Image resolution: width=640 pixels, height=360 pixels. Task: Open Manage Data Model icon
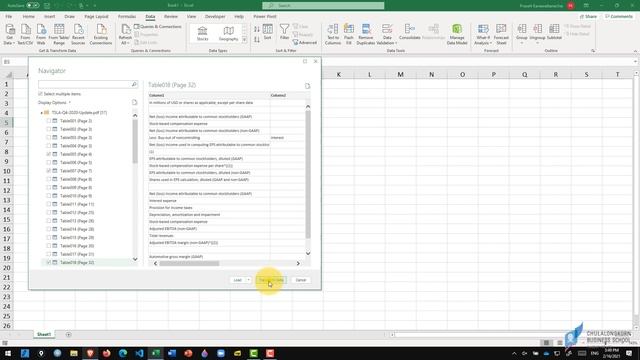point(457,29)
